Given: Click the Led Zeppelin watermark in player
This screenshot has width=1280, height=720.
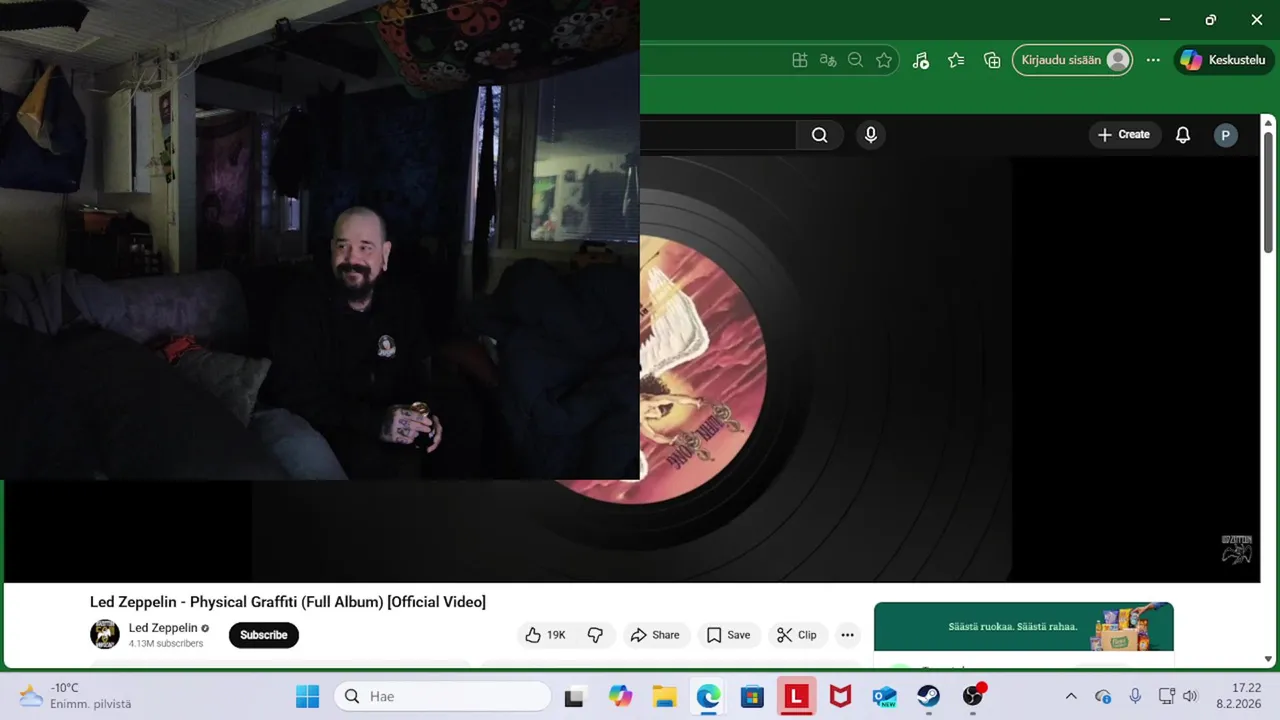Looking at the screenshot, I should 1237,550.
